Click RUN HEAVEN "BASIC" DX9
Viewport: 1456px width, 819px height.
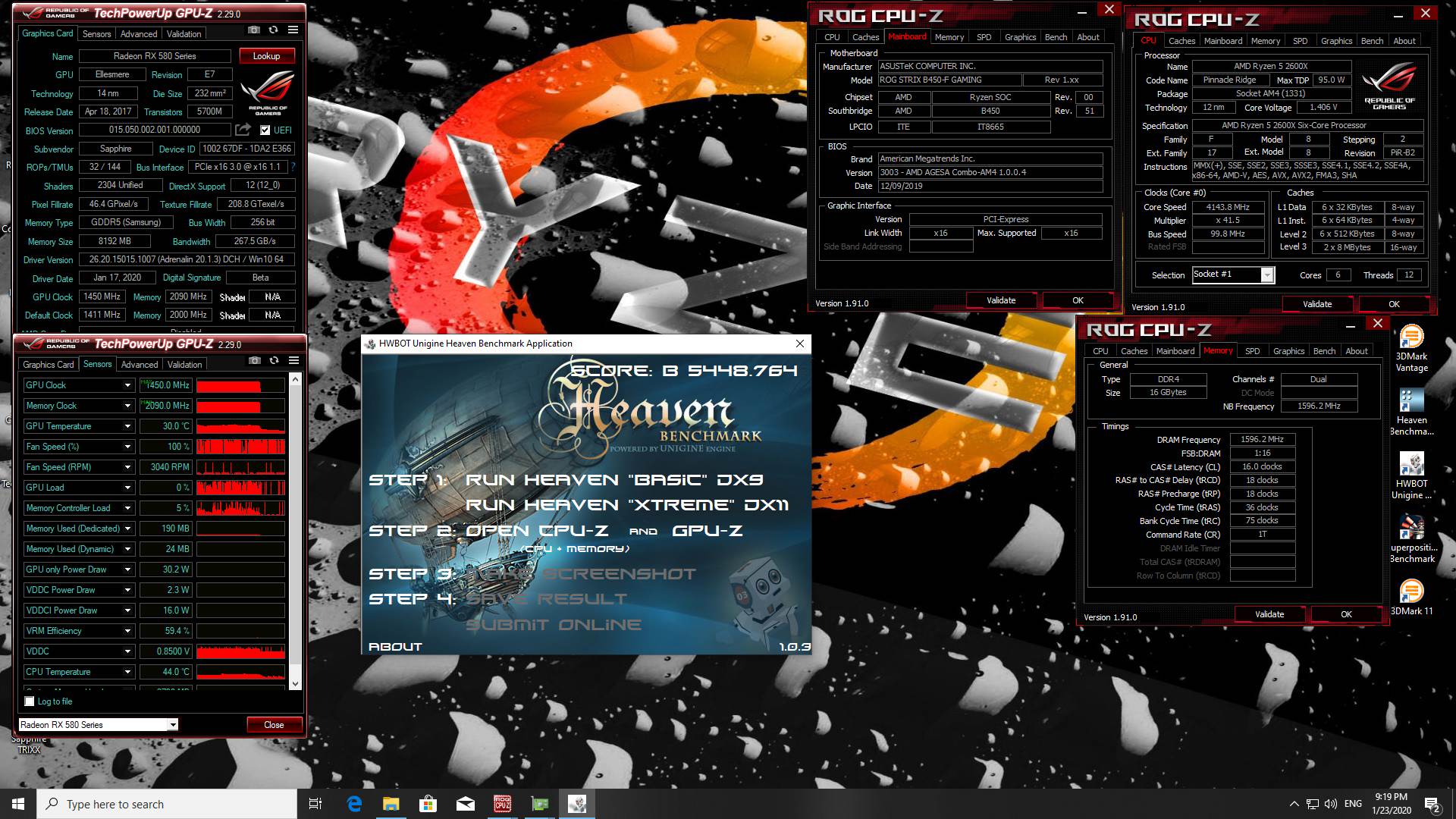pyautogui.click(x=614, y=480)
